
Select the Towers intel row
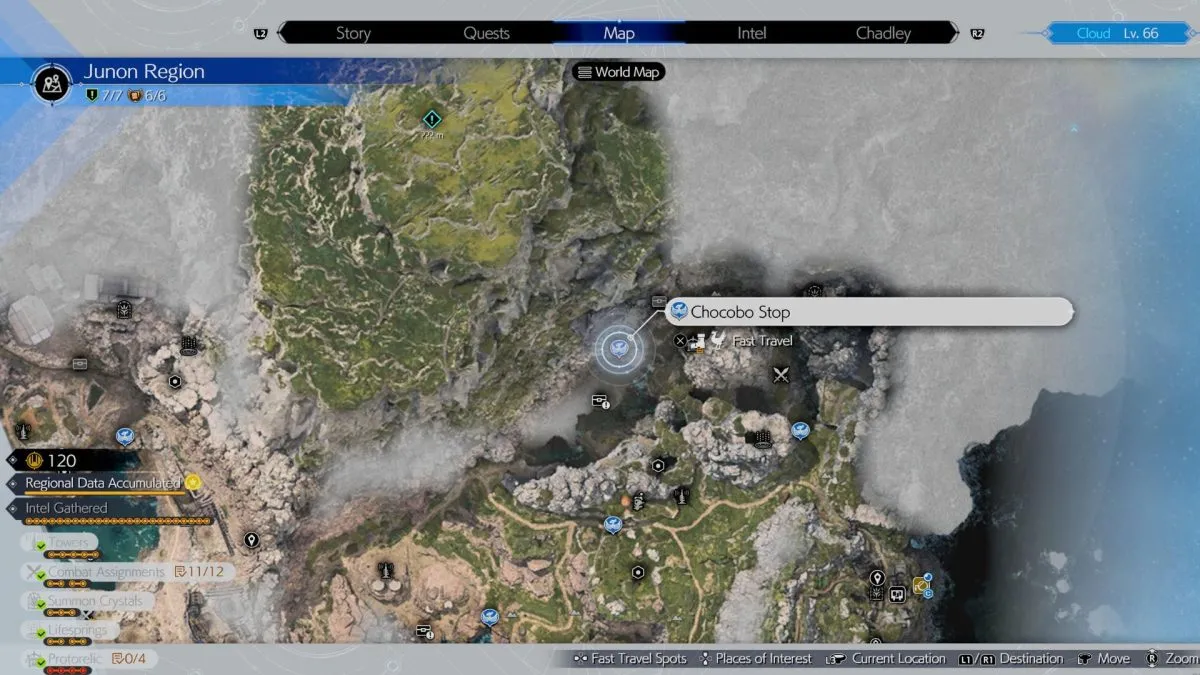pos(58,542)
